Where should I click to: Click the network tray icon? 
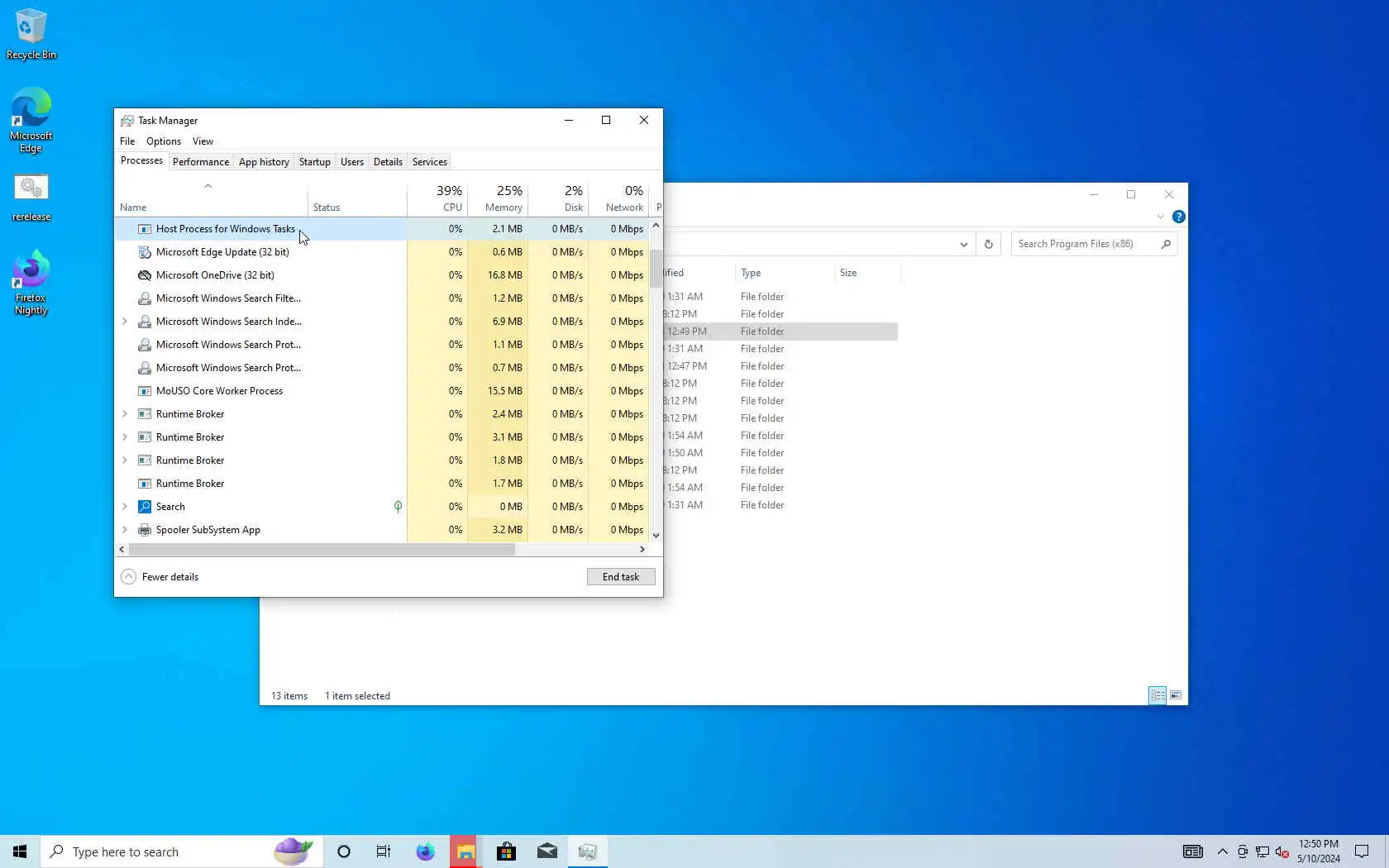tap(1263, 852)
